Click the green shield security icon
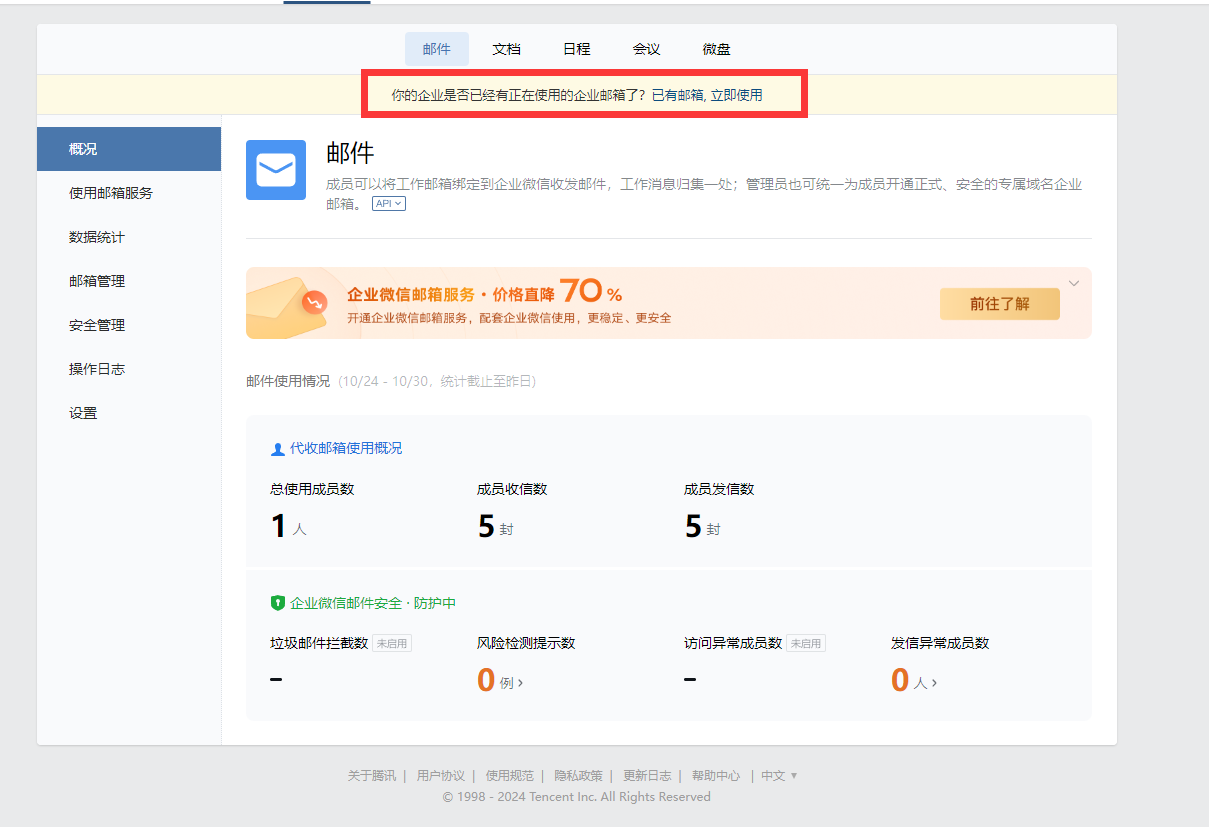The width and height of the screenshot is (1209, 827). point(278,603)
